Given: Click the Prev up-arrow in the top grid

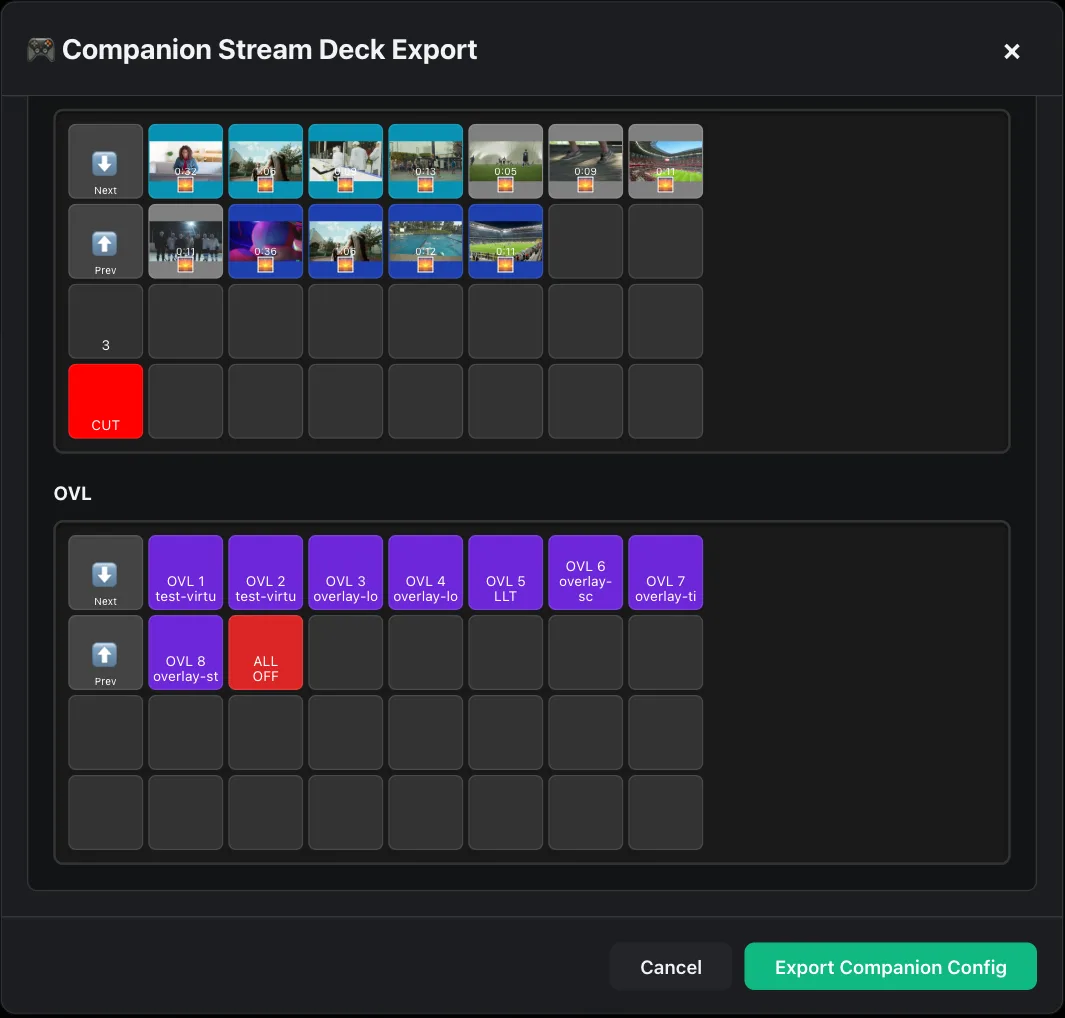Looking at the screenshot, I should click(105, 242).
